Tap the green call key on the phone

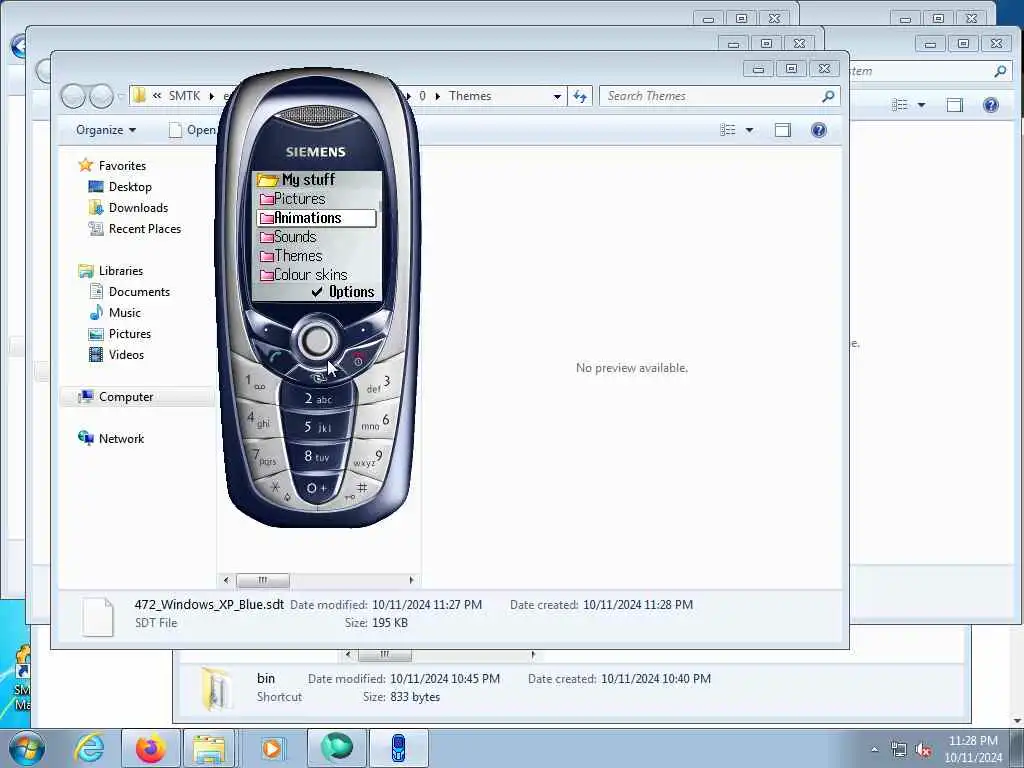(x=275, y=357)
